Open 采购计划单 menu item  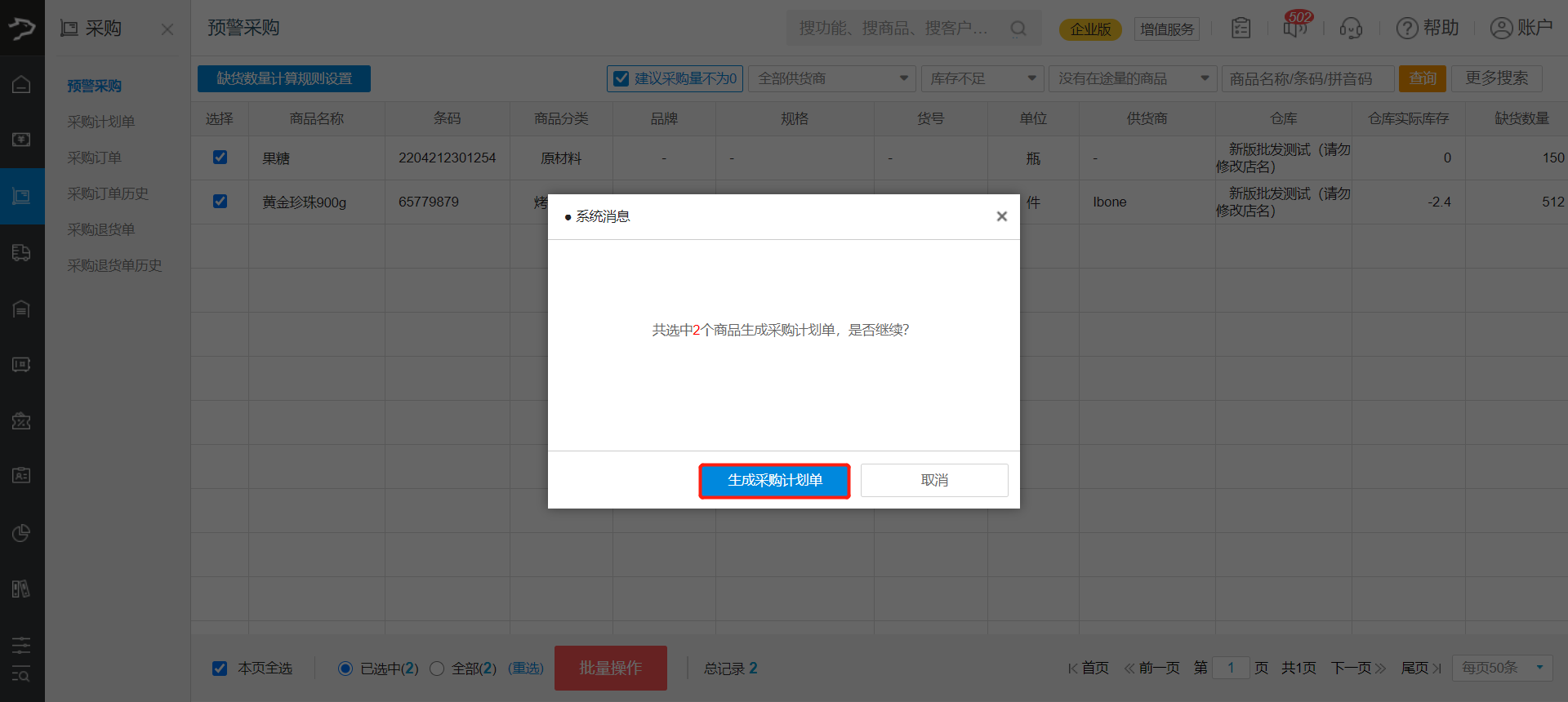pyautogui.click(x=100, y=122)
